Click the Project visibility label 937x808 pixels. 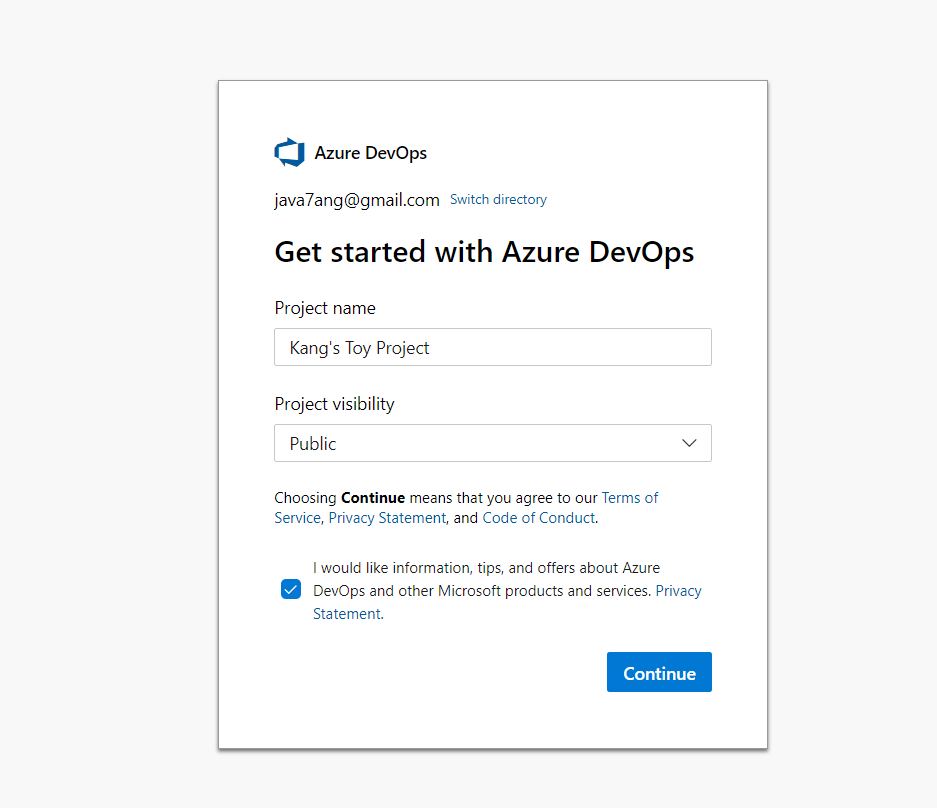point(334,405)
